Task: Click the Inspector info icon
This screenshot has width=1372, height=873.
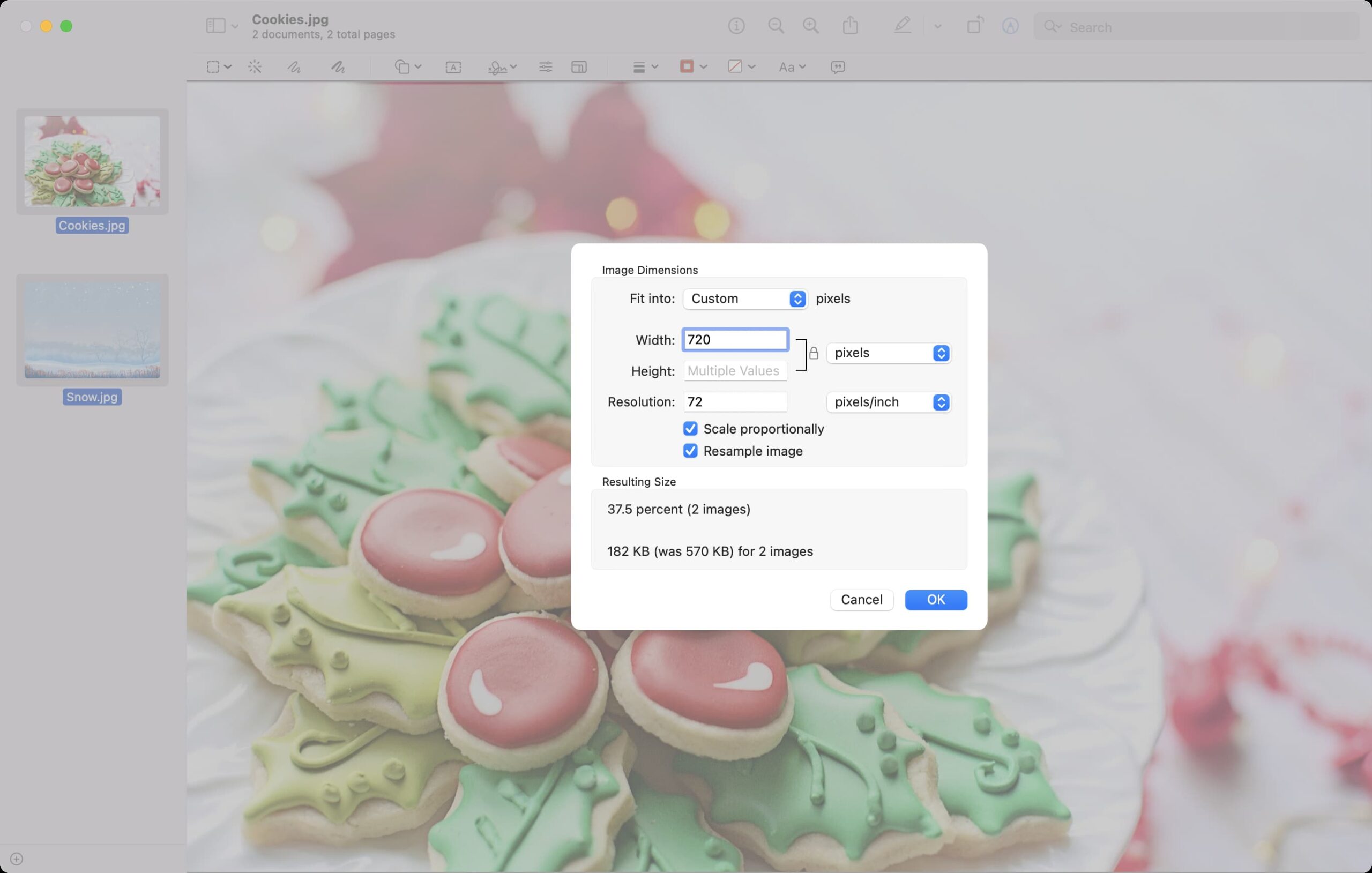Action: [736, 26]
